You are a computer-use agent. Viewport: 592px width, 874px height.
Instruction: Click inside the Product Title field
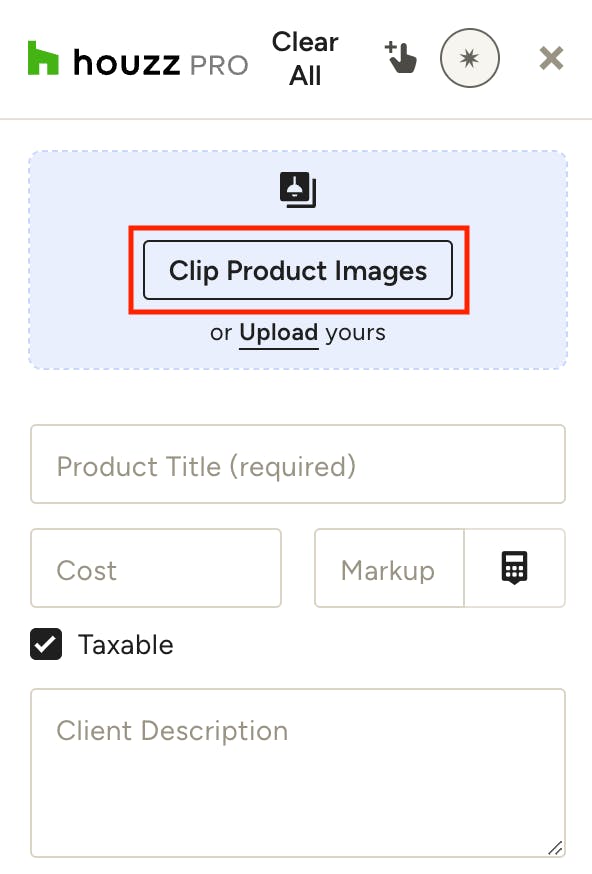(298, 464)
